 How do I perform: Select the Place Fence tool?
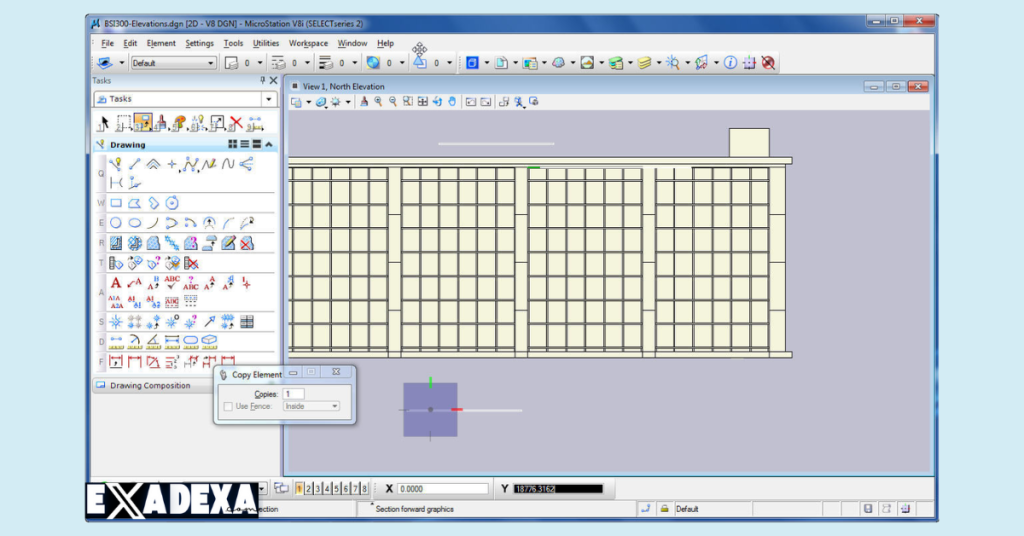(122, 123)
